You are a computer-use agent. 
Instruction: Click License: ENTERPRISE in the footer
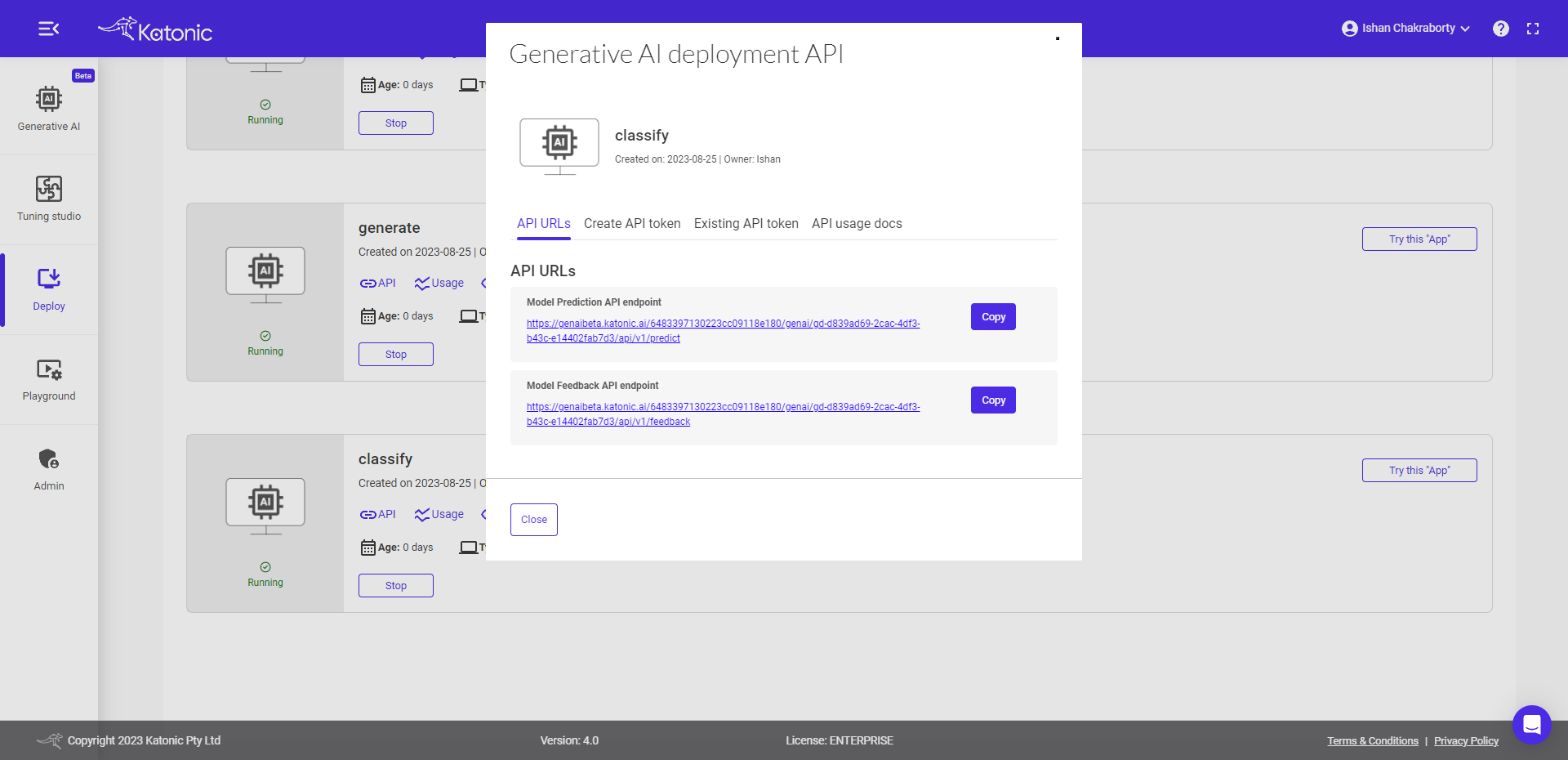pos(840,741)
